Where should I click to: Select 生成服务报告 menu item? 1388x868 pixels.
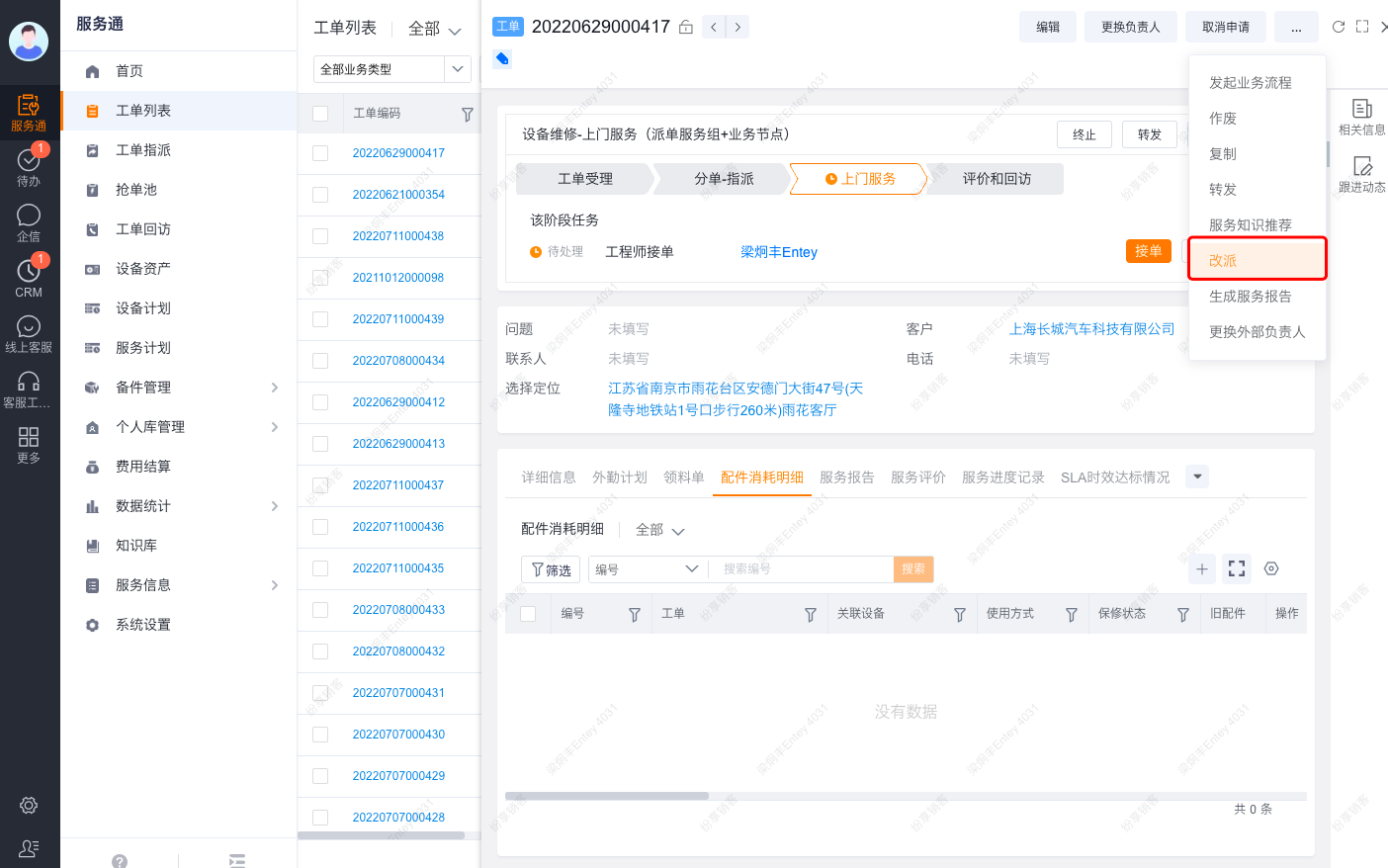(x=1258, y=296)
